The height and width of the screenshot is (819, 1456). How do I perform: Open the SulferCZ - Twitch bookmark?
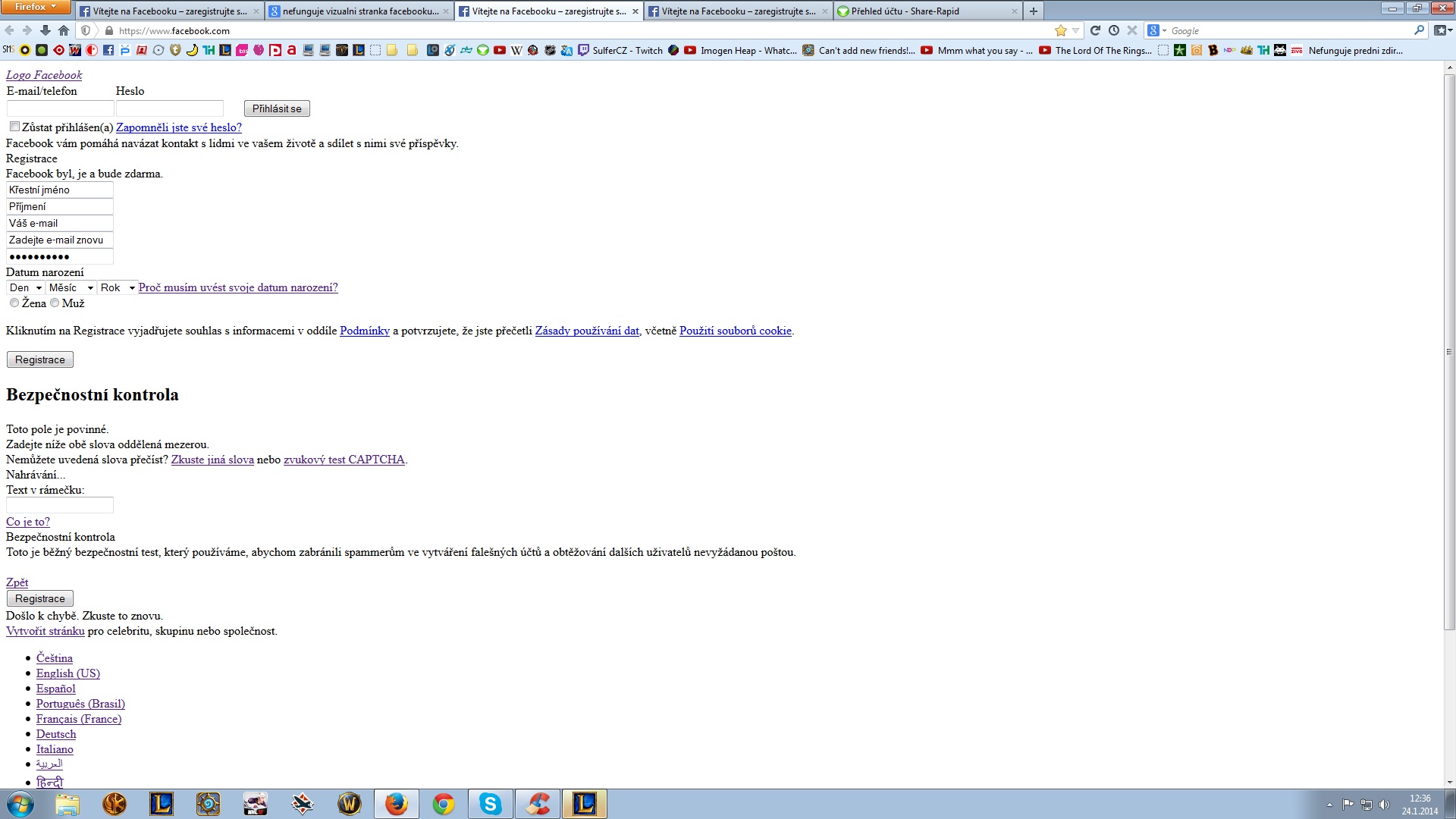620,51
